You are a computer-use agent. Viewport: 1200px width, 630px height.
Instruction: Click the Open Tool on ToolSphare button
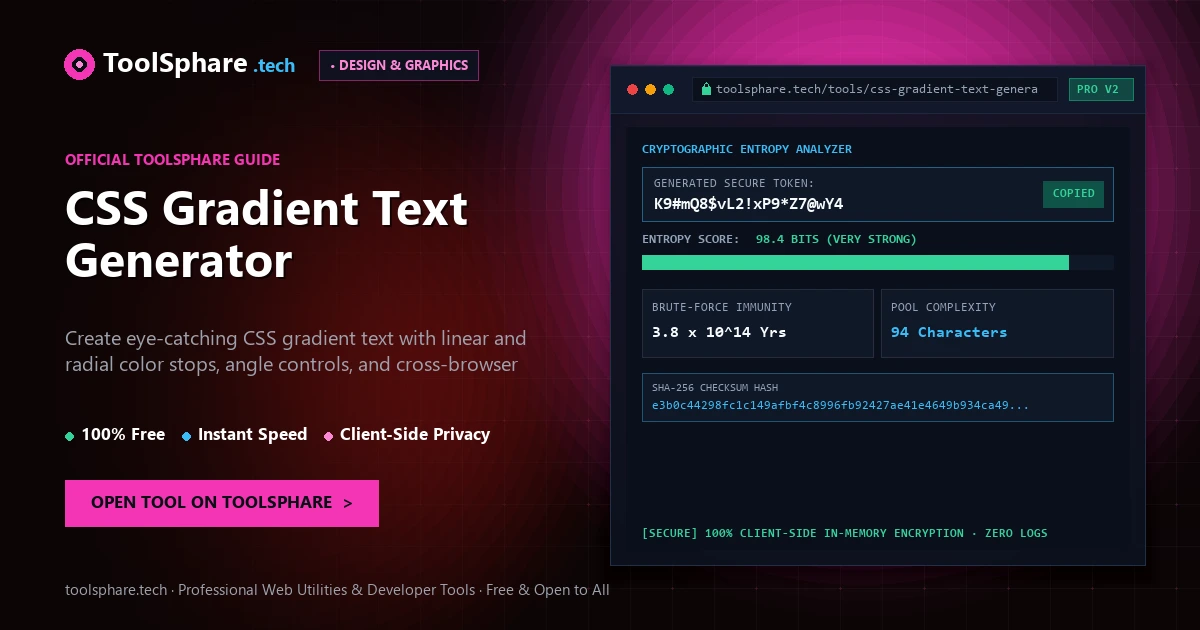[222, 503]
